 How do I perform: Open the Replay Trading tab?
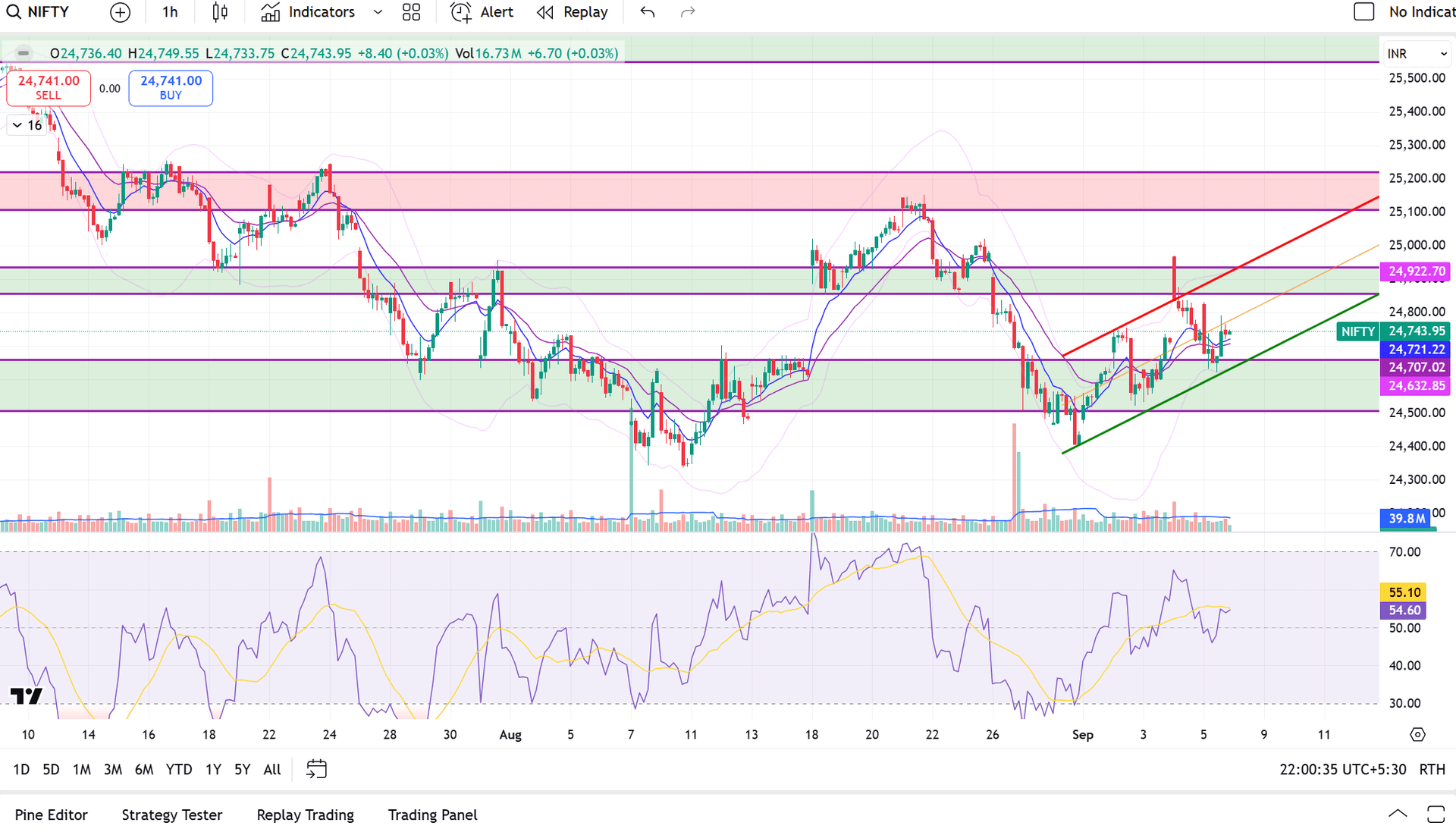point(306,815)
